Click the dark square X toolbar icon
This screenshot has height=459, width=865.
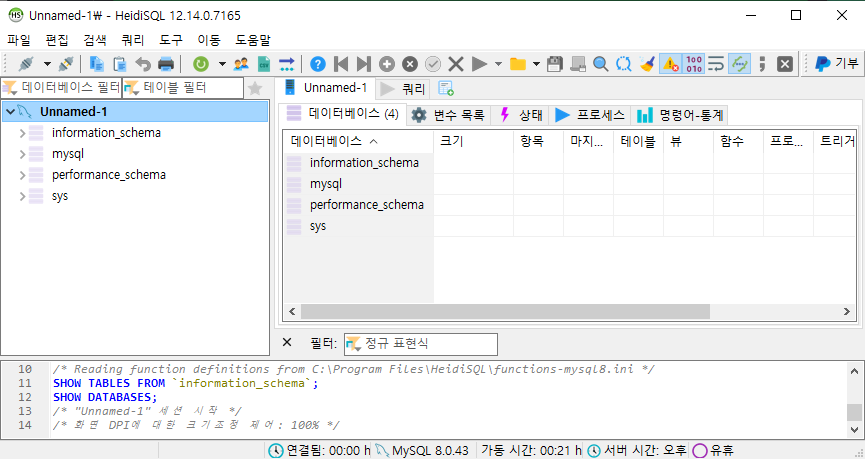pos(785,64)
